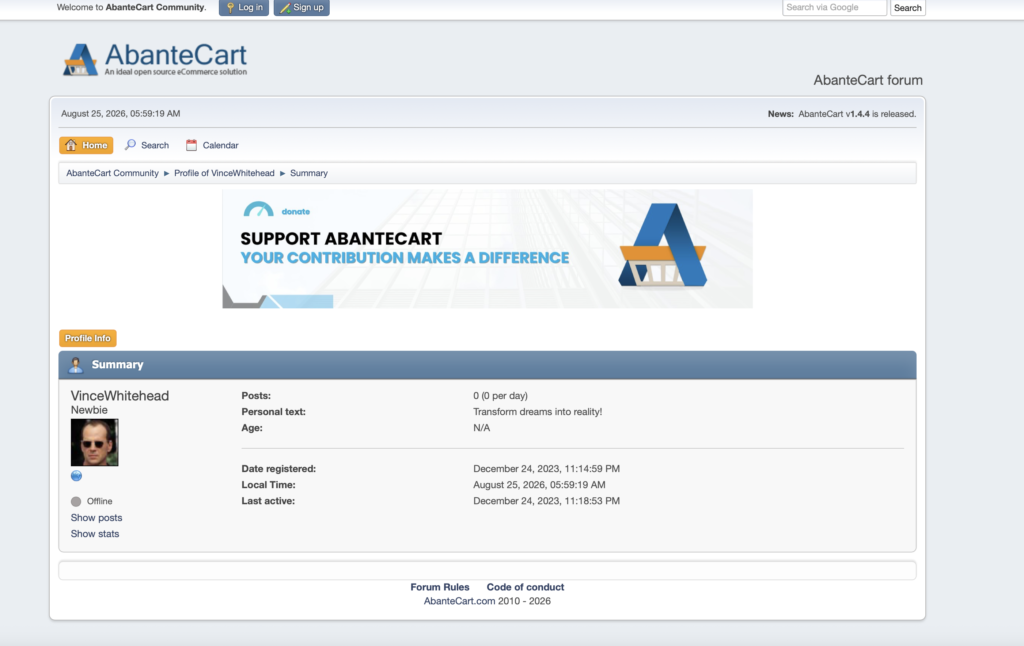Click the Newbie rank text

(89, 410)
